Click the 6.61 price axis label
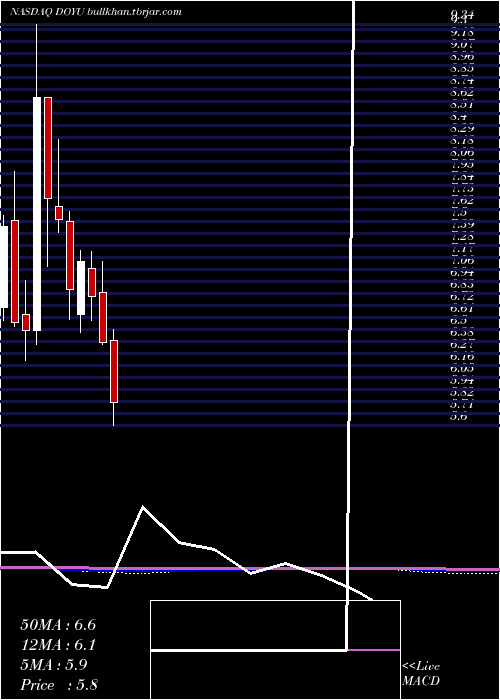 [x=462, y=309]
